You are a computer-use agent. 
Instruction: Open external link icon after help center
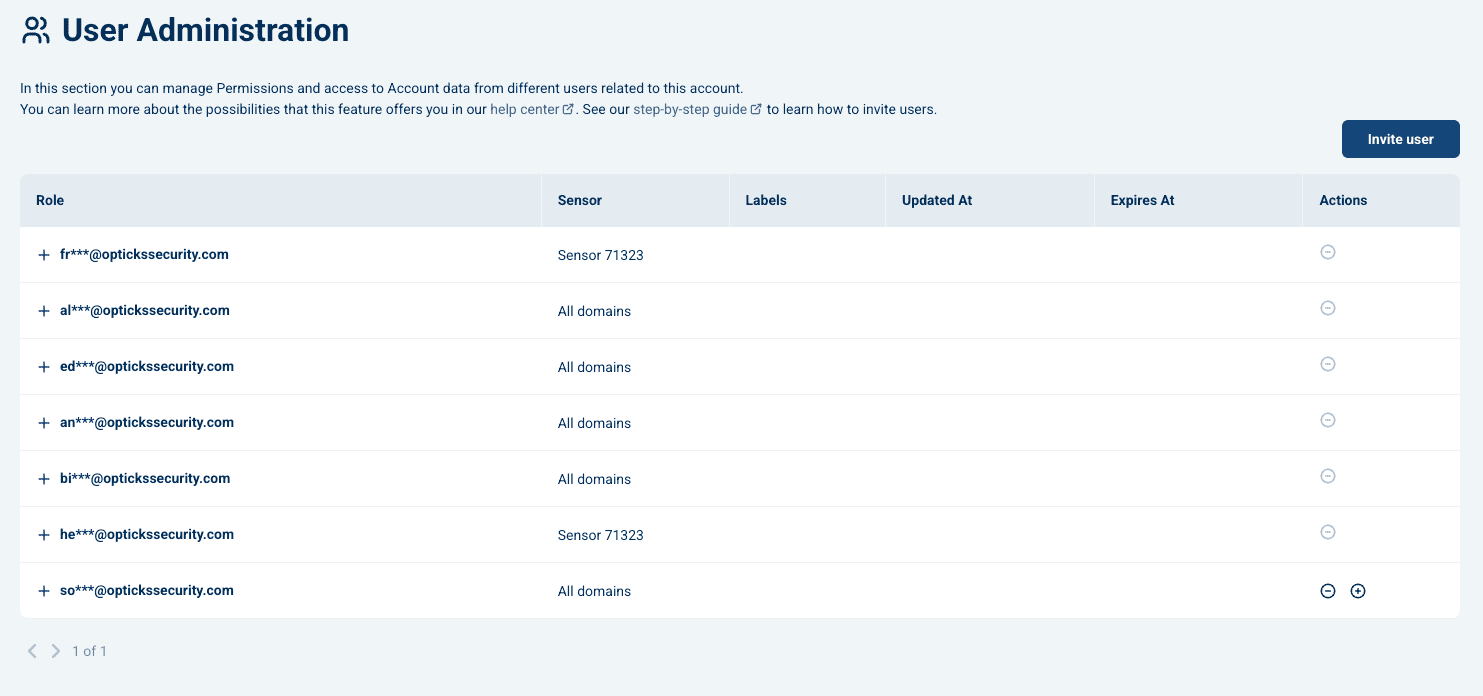(568, 109)
